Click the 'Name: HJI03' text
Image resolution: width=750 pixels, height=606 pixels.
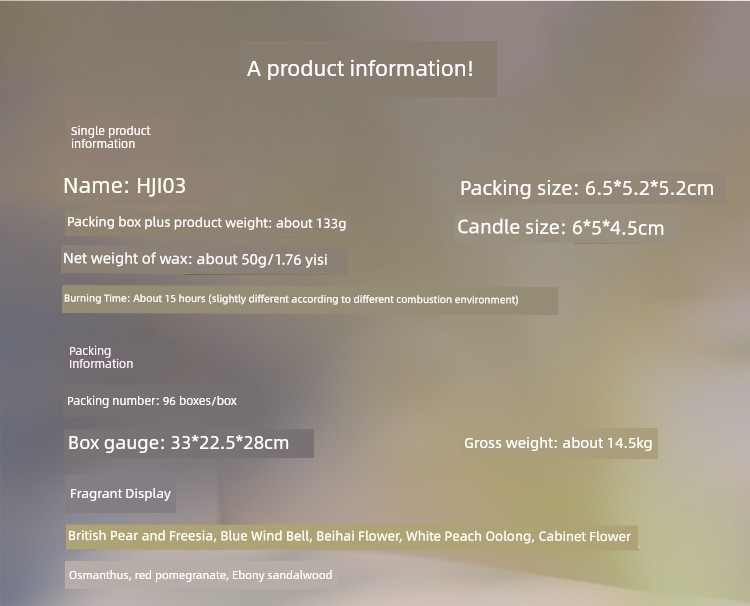point(124,186)
